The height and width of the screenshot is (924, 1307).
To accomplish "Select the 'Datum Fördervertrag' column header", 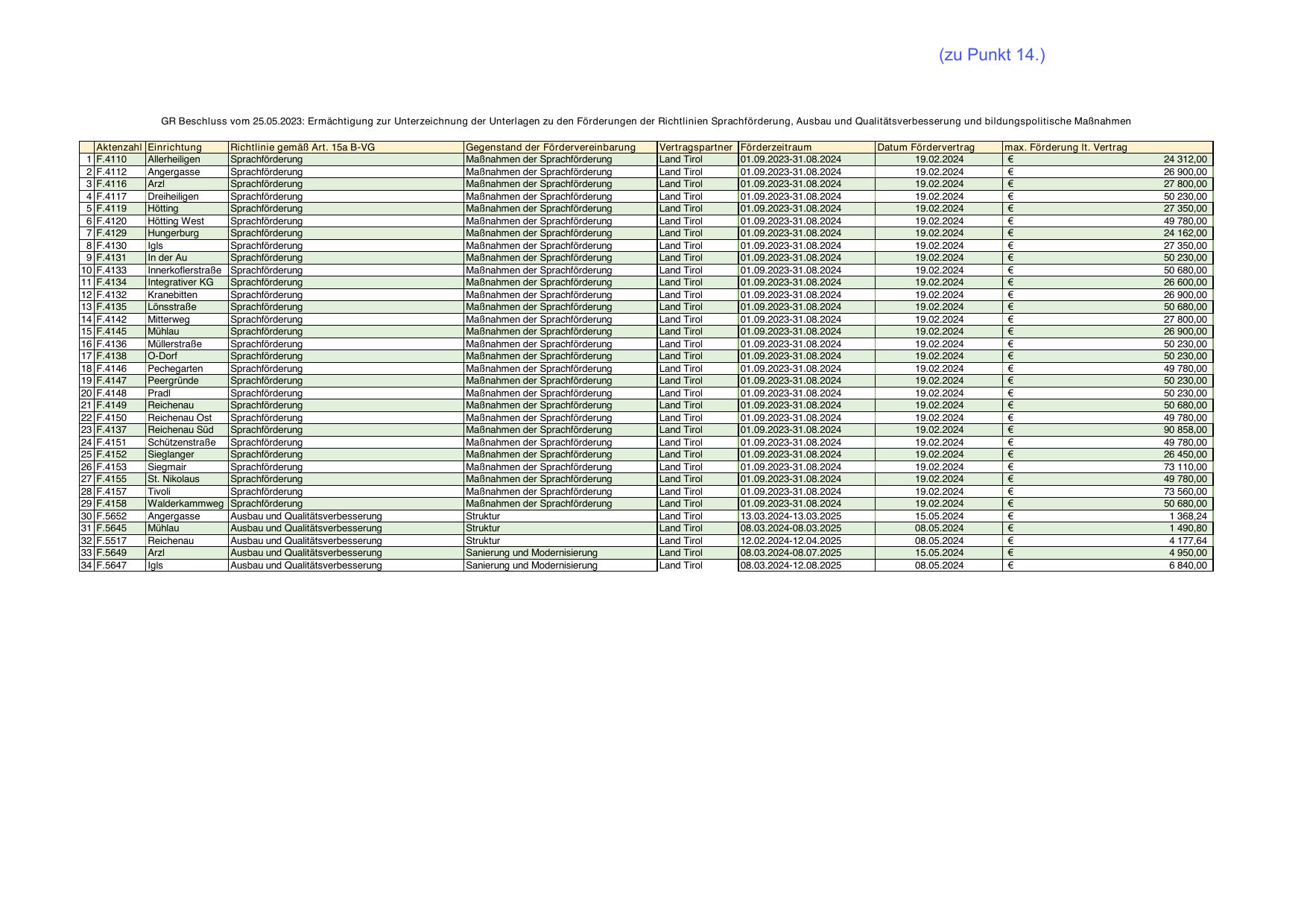I will pos(925,148).
